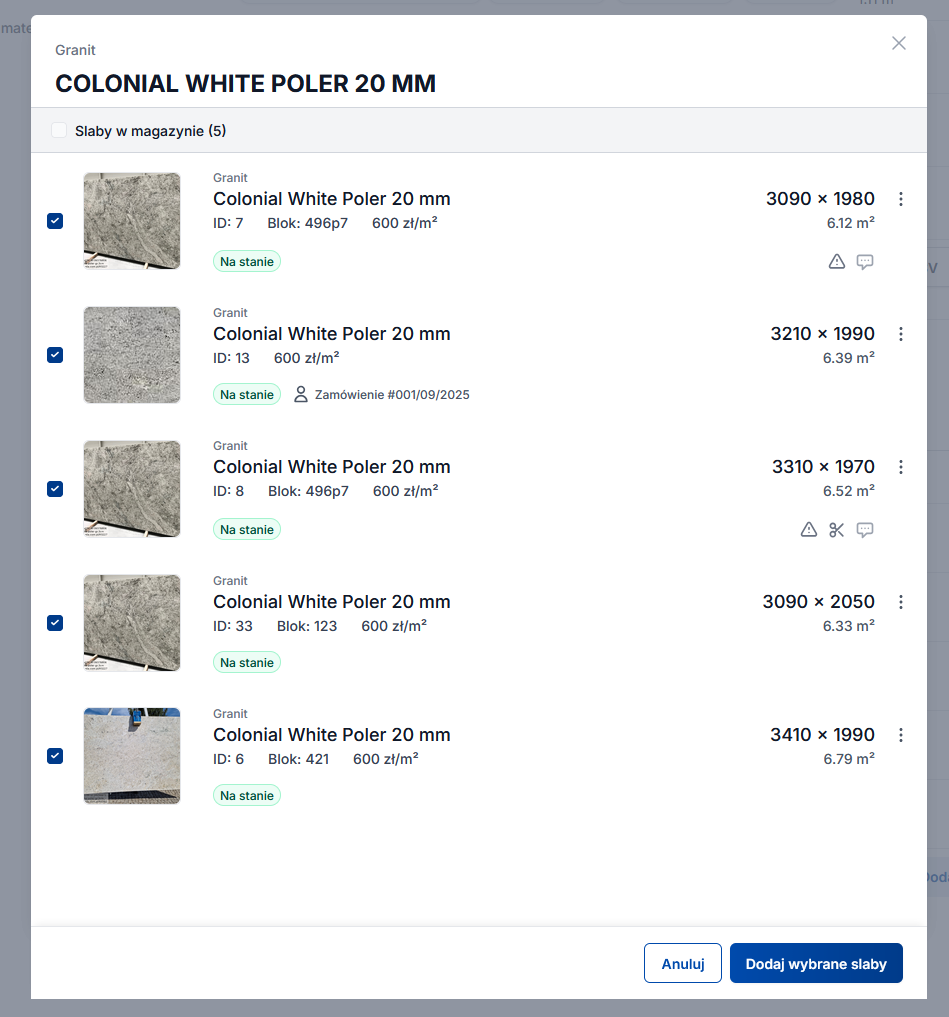Click thumbnail image of slab ID 6
The width and height of the screenshot is (949, 1017).
point(132,756)
